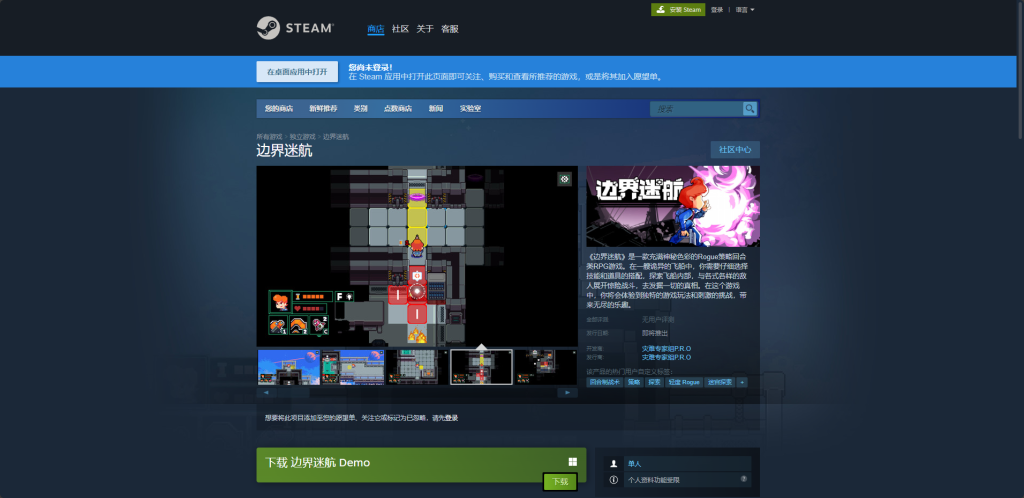Select the first blue-sky screenshot thumbnail
Viewport: 1024px width, 498px height.
[x=289, y=367]
